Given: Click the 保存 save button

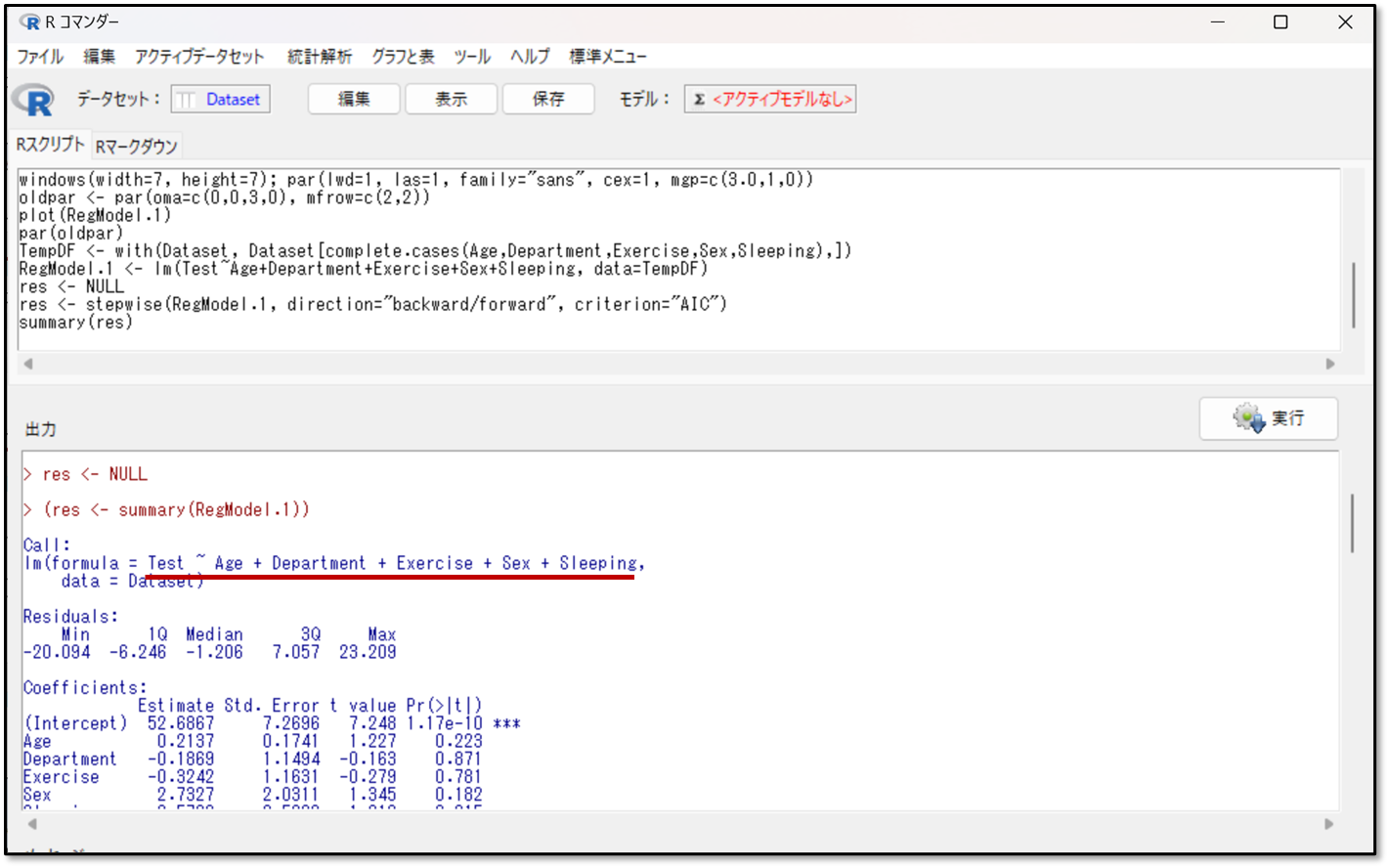Looking at the screenshot, I should point(548,100).
